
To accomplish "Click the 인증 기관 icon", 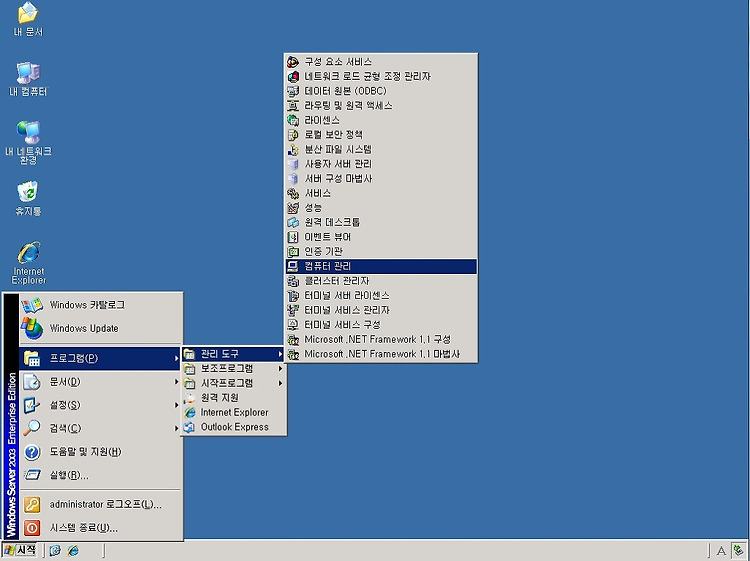I will coord(293,252).
